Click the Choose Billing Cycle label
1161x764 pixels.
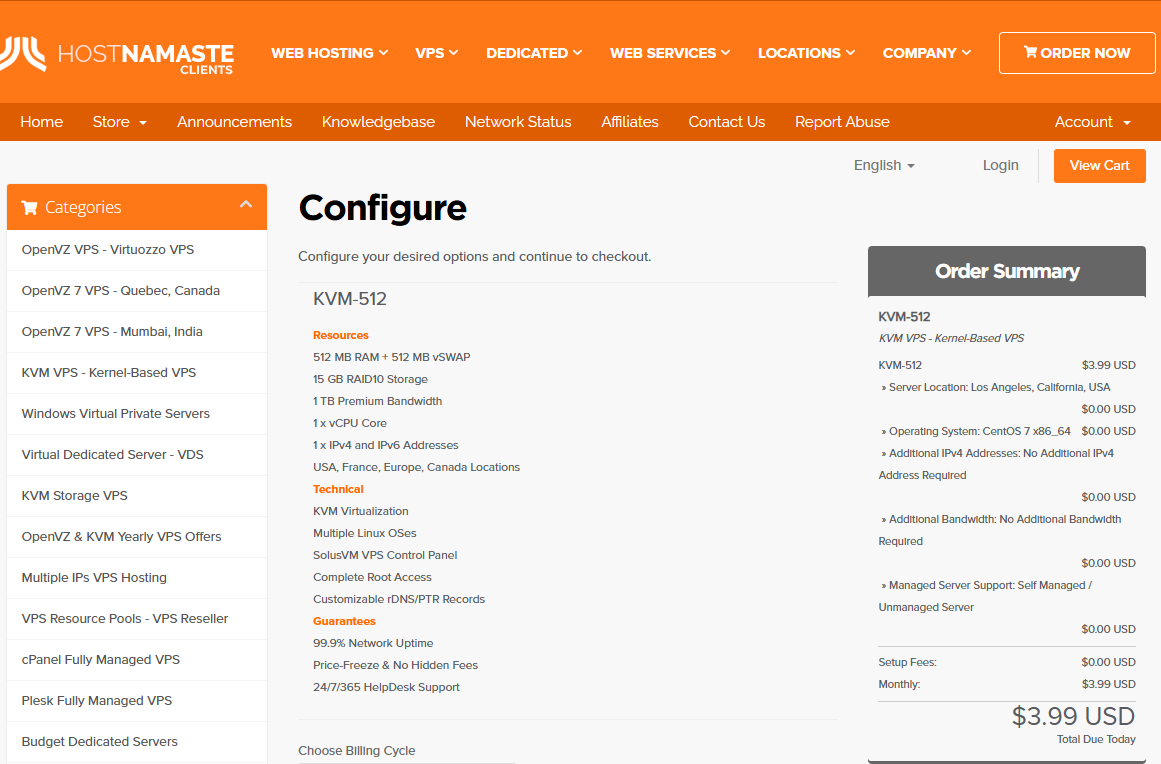(356, 751)
